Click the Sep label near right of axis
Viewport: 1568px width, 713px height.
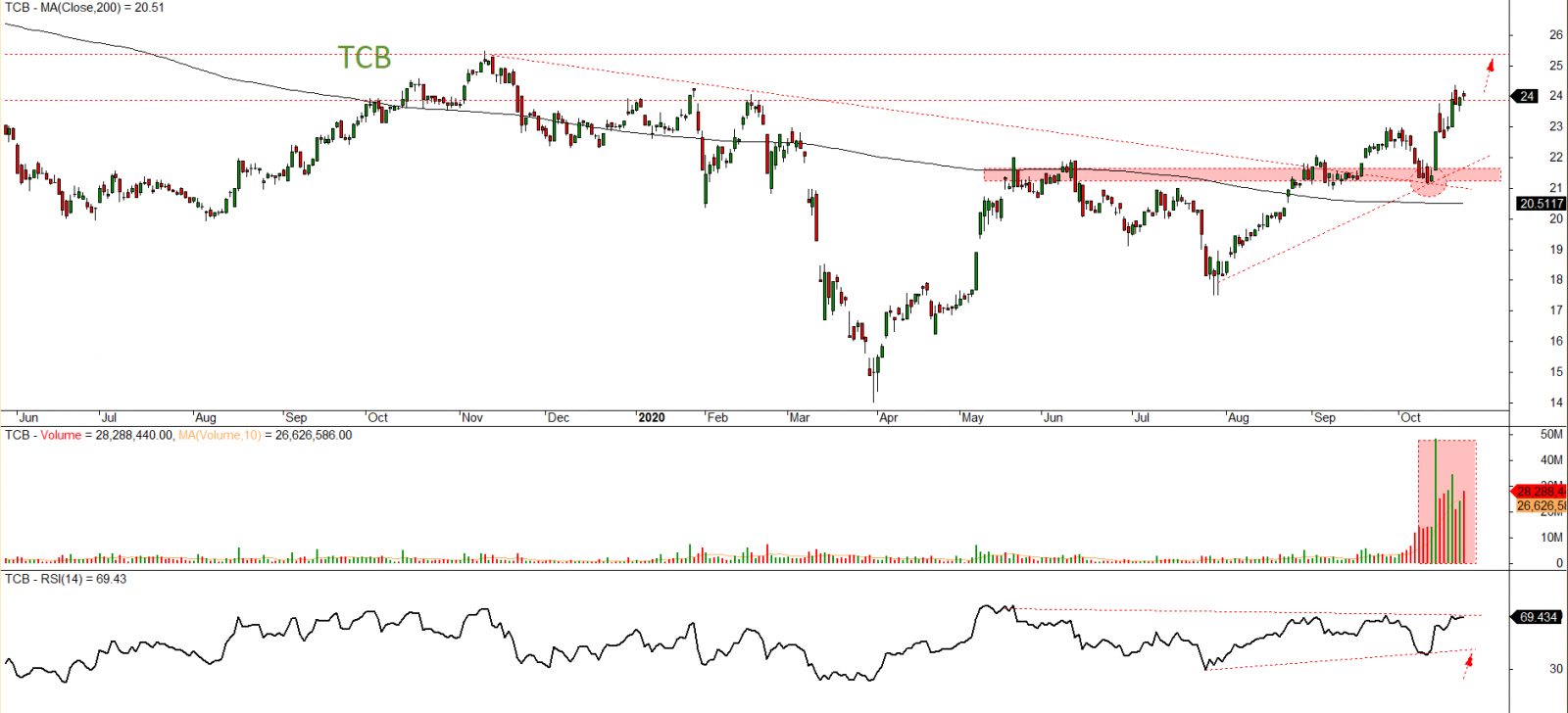(x=1325, y=417)
